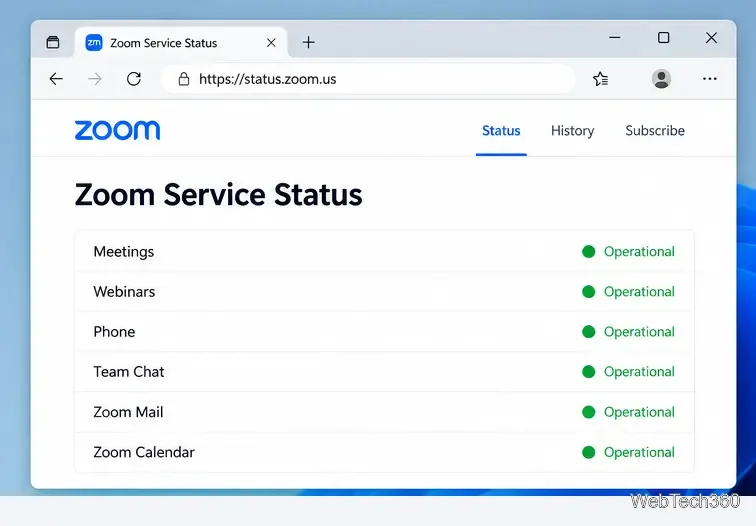This screenshot has width=756, height=526.
Task: View site info via the lock icon
Action: pos(184,79)
